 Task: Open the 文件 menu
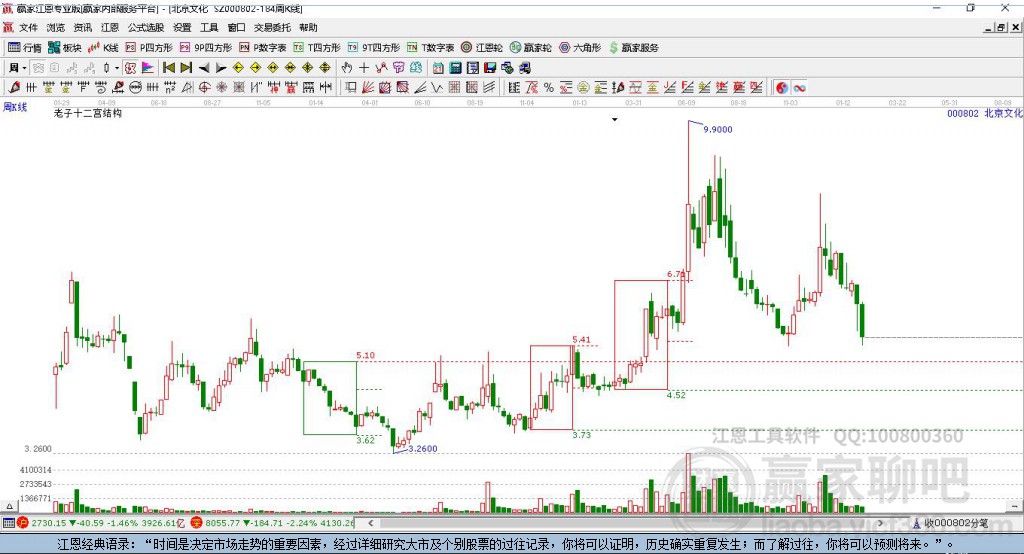click(28, 27)
